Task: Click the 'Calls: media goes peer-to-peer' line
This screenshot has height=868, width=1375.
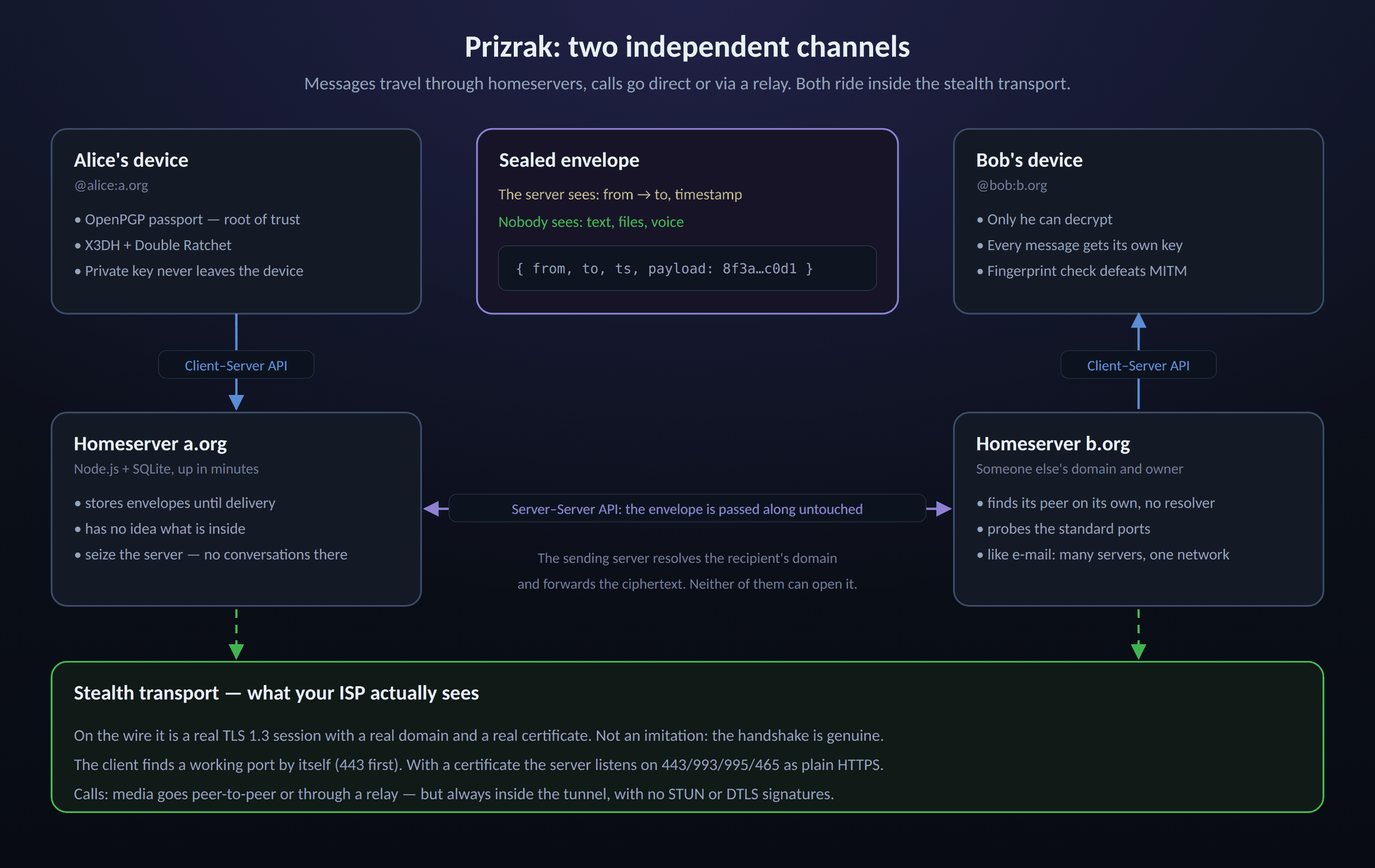Action: 454,794
